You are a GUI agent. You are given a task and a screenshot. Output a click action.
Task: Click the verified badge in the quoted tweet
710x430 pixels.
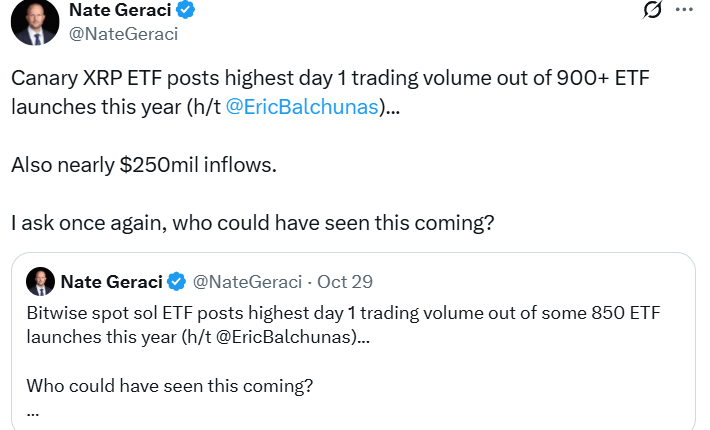point(176,281)
